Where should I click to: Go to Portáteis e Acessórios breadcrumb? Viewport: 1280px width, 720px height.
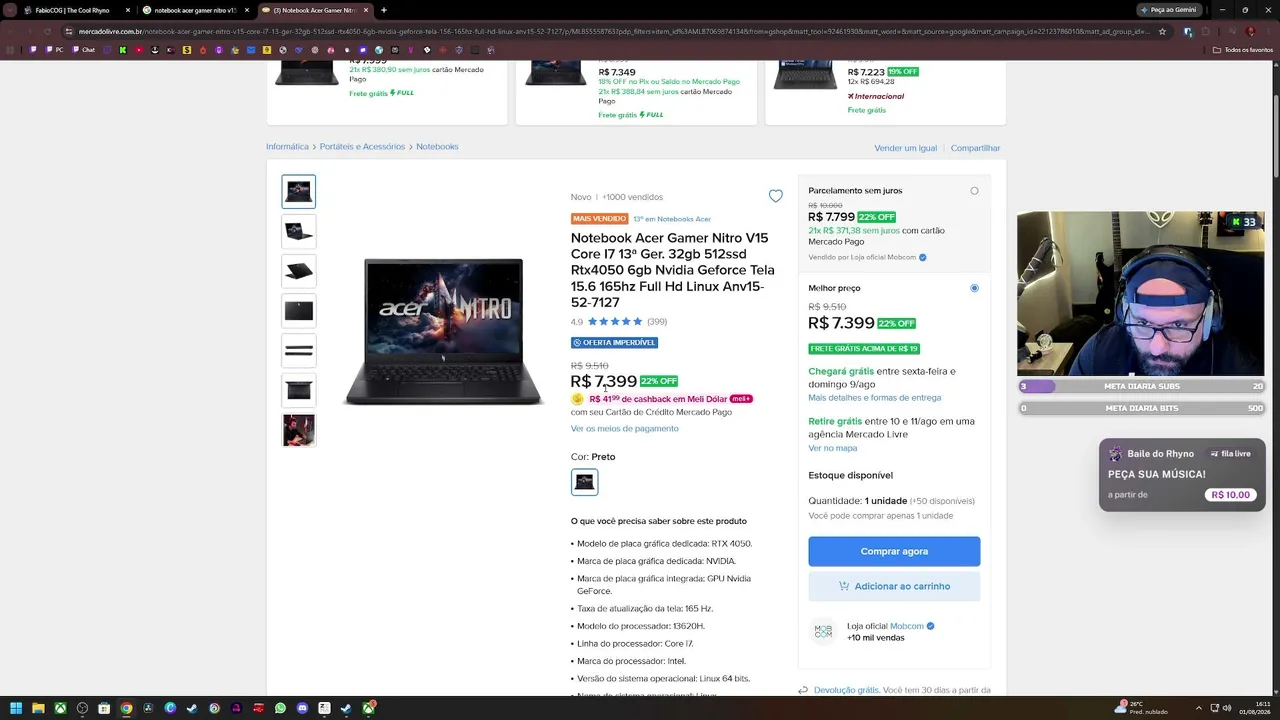tap(362, 147)
